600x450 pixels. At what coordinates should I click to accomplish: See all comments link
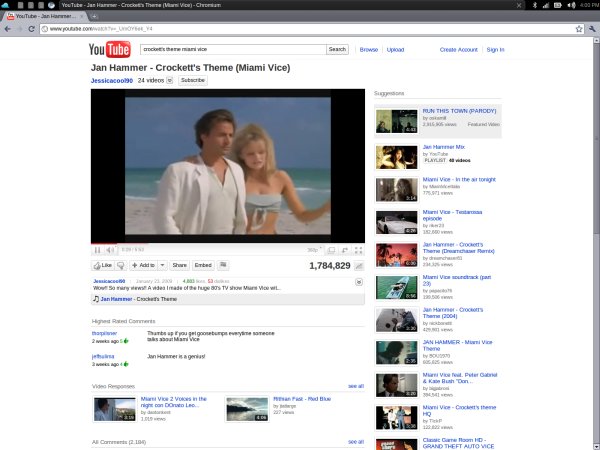[356, 442]
